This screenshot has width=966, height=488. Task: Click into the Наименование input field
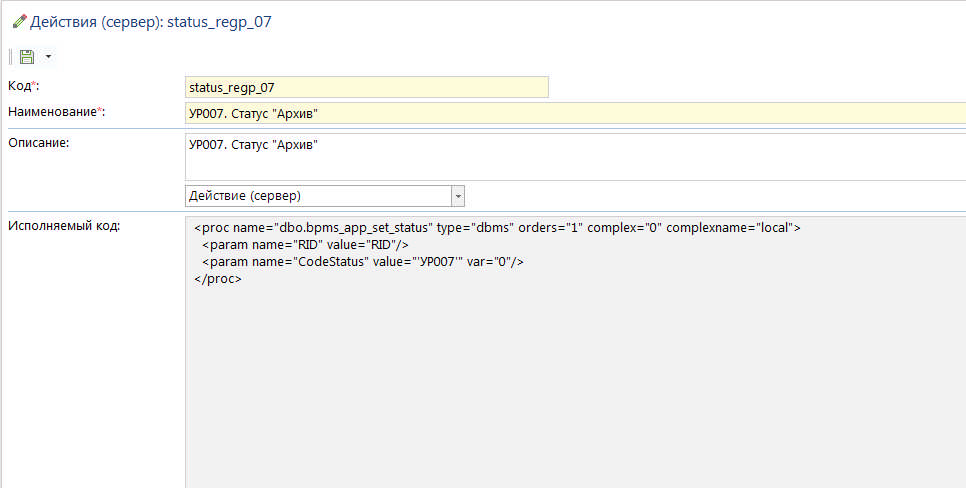[x=575, y=113]
